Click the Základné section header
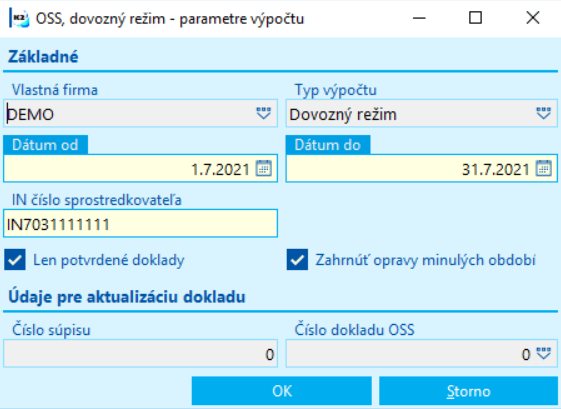The width and height of the screenshot is (561, 409). [x=43, y=57]
